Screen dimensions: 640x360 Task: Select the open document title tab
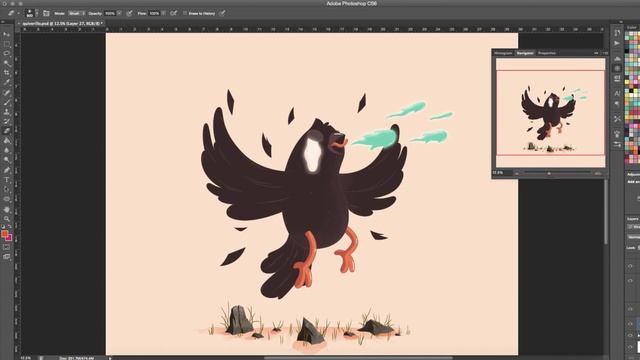[62, 24]
